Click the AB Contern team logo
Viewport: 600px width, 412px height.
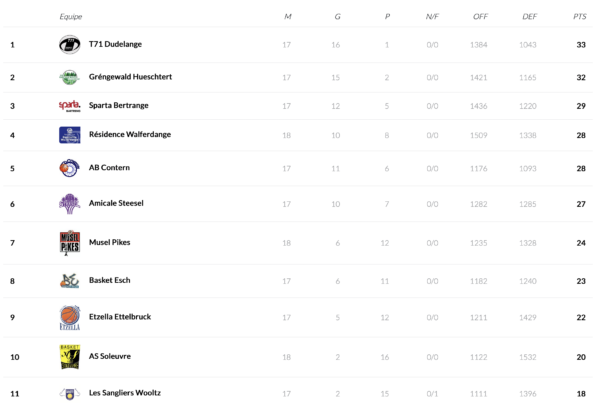coord(69,168)
